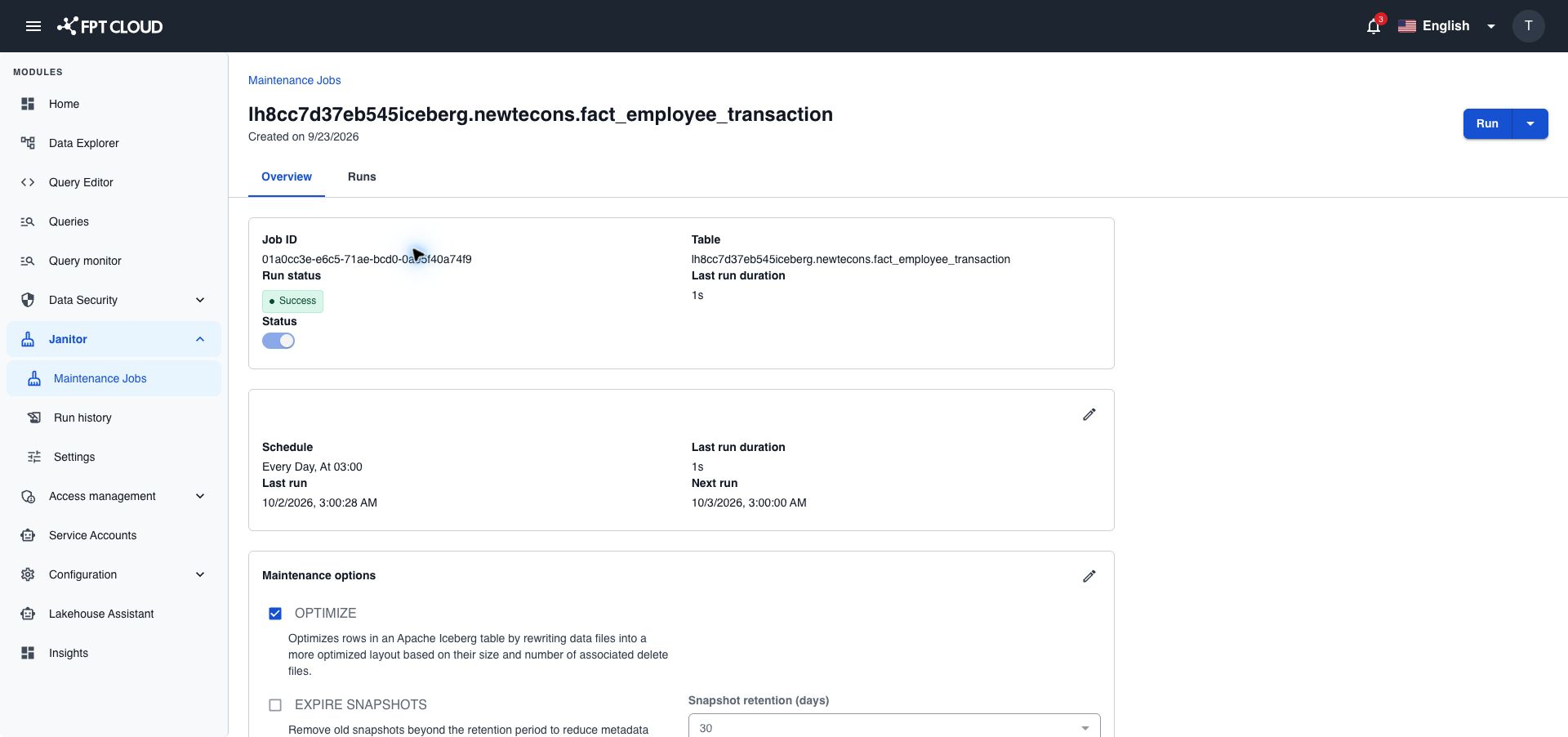Click the Query Editor code icon
The width and height of the screenshot is (1568, 737).
coord(28,182)
